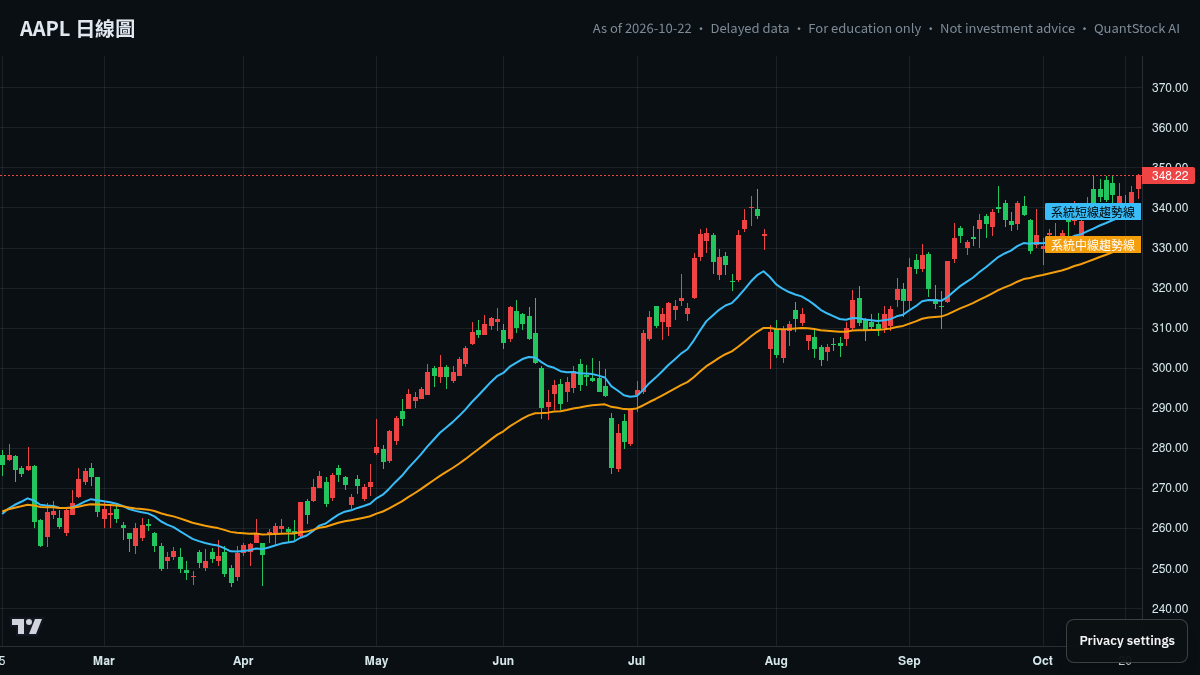Click the 260.00 price axis label

click(1169, 528)
